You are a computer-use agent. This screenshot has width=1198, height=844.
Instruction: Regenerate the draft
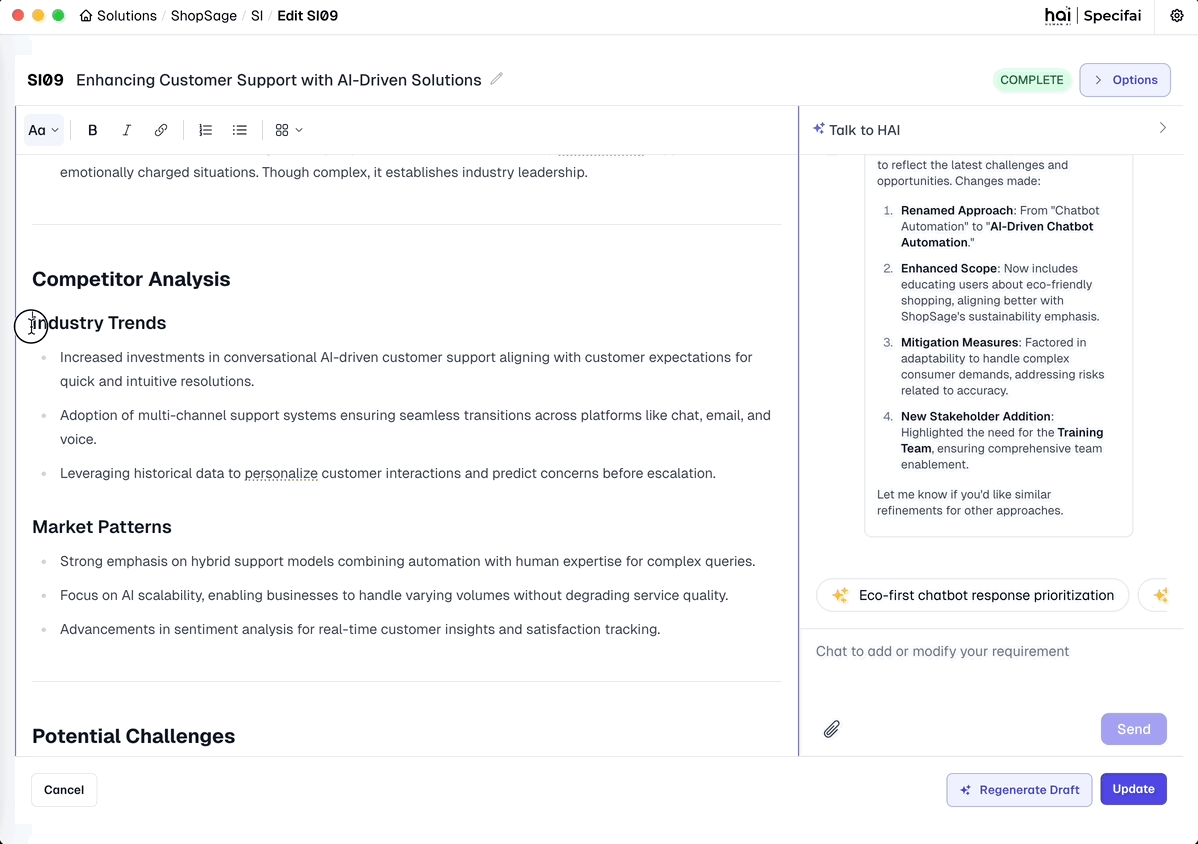click(x=1019, y=789)
